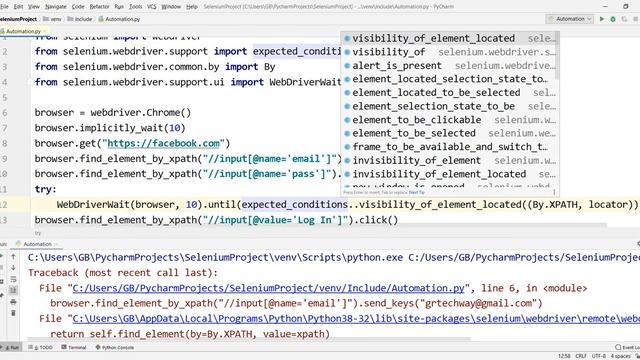Choose invisibility_of_element_located suggestion

[450, 174]
